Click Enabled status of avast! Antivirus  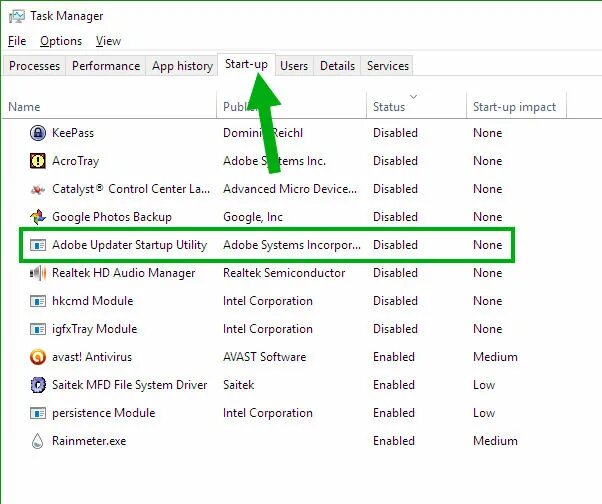pos(394,357)
